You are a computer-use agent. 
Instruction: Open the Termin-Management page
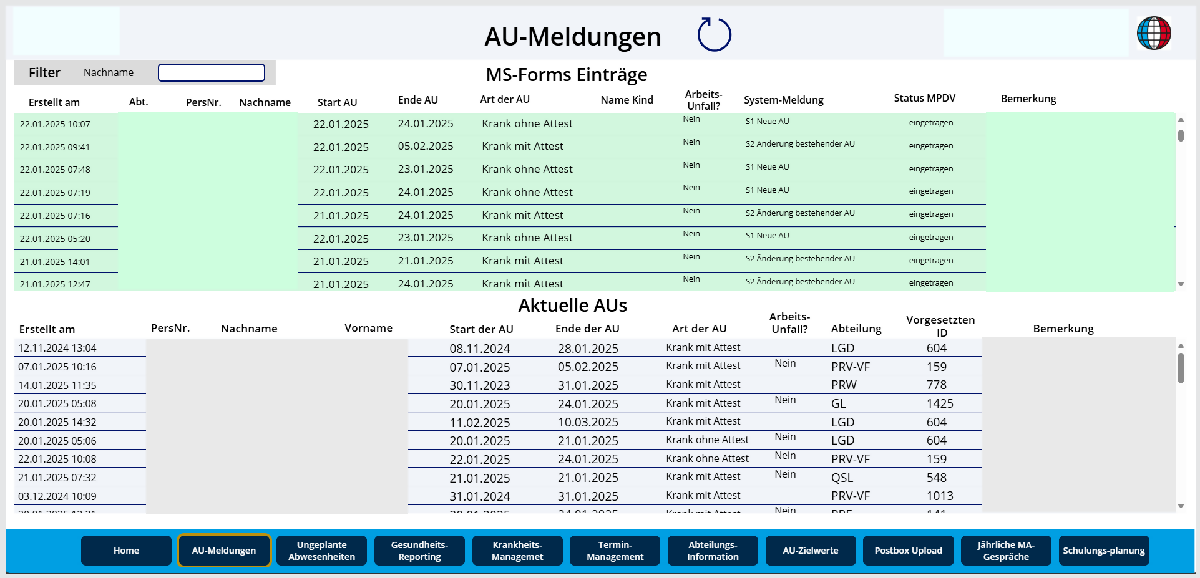(x=614, y=550)
